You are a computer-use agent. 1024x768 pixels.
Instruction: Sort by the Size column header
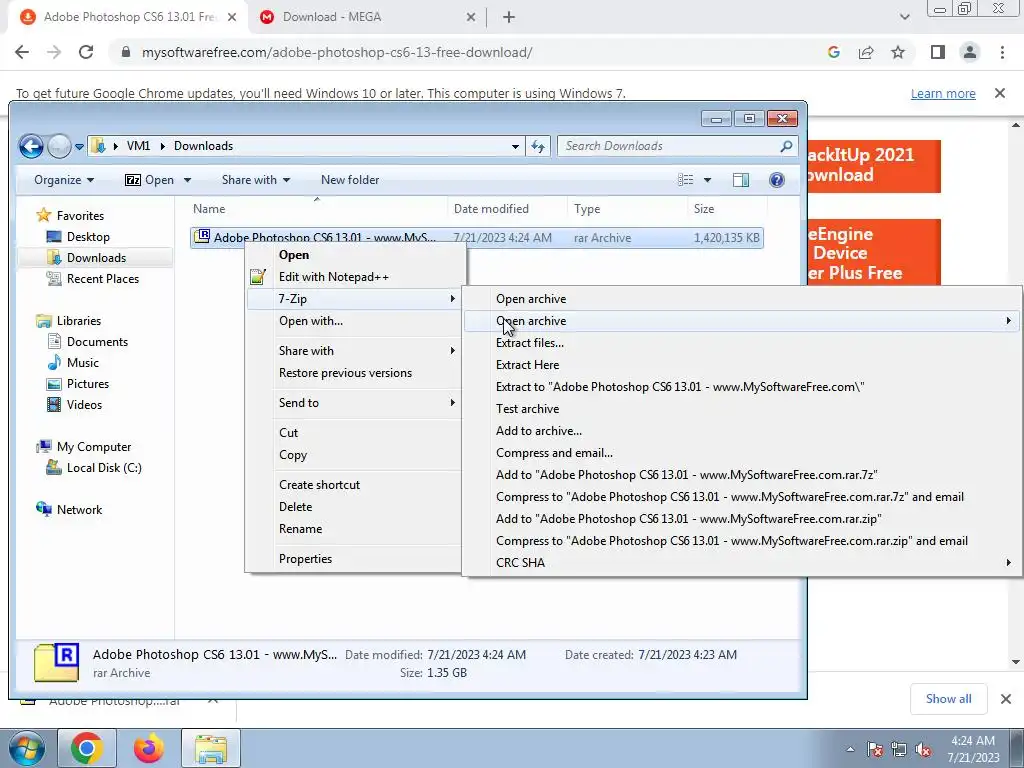click(x=726, y=209)
